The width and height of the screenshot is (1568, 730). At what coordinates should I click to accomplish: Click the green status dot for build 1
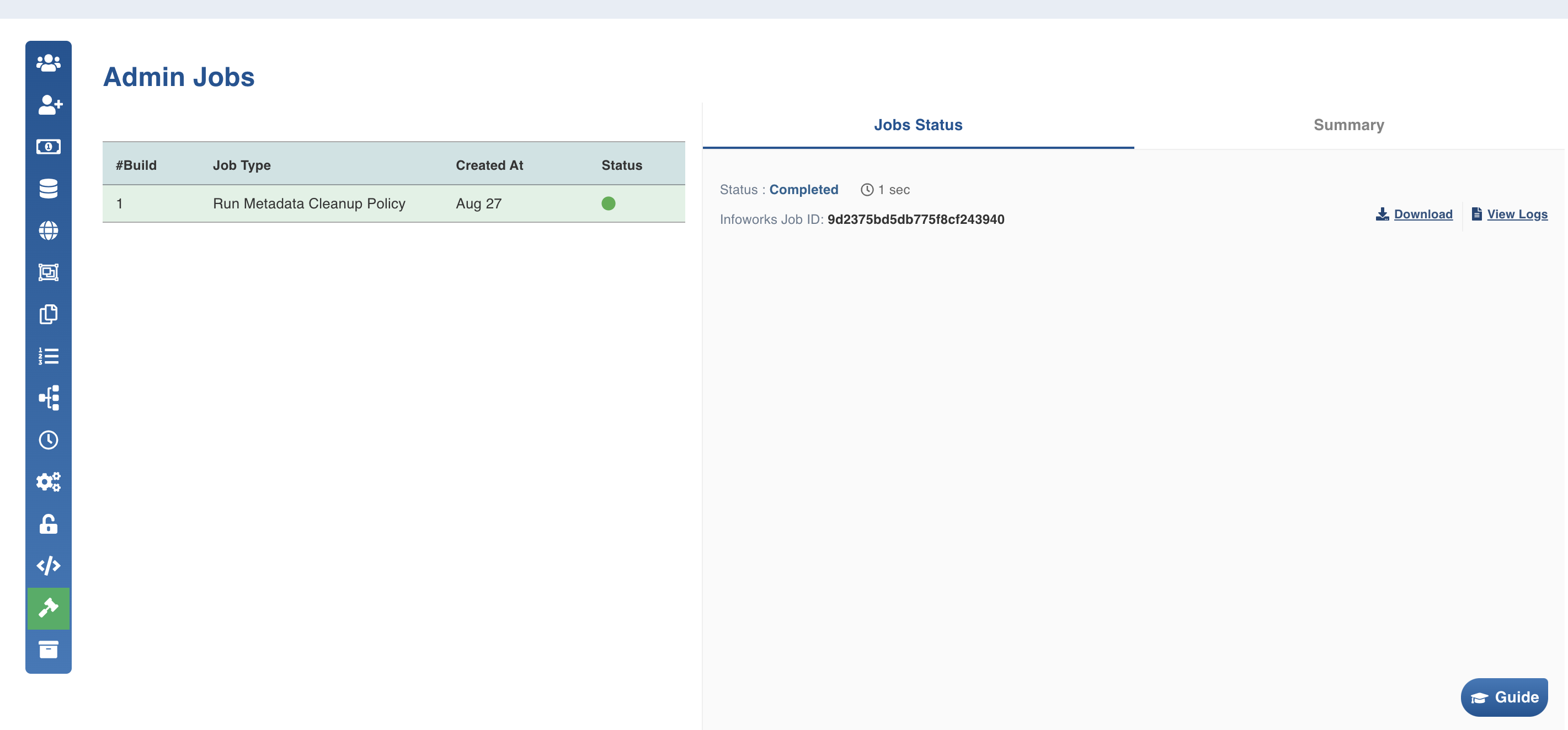(608, 203)
